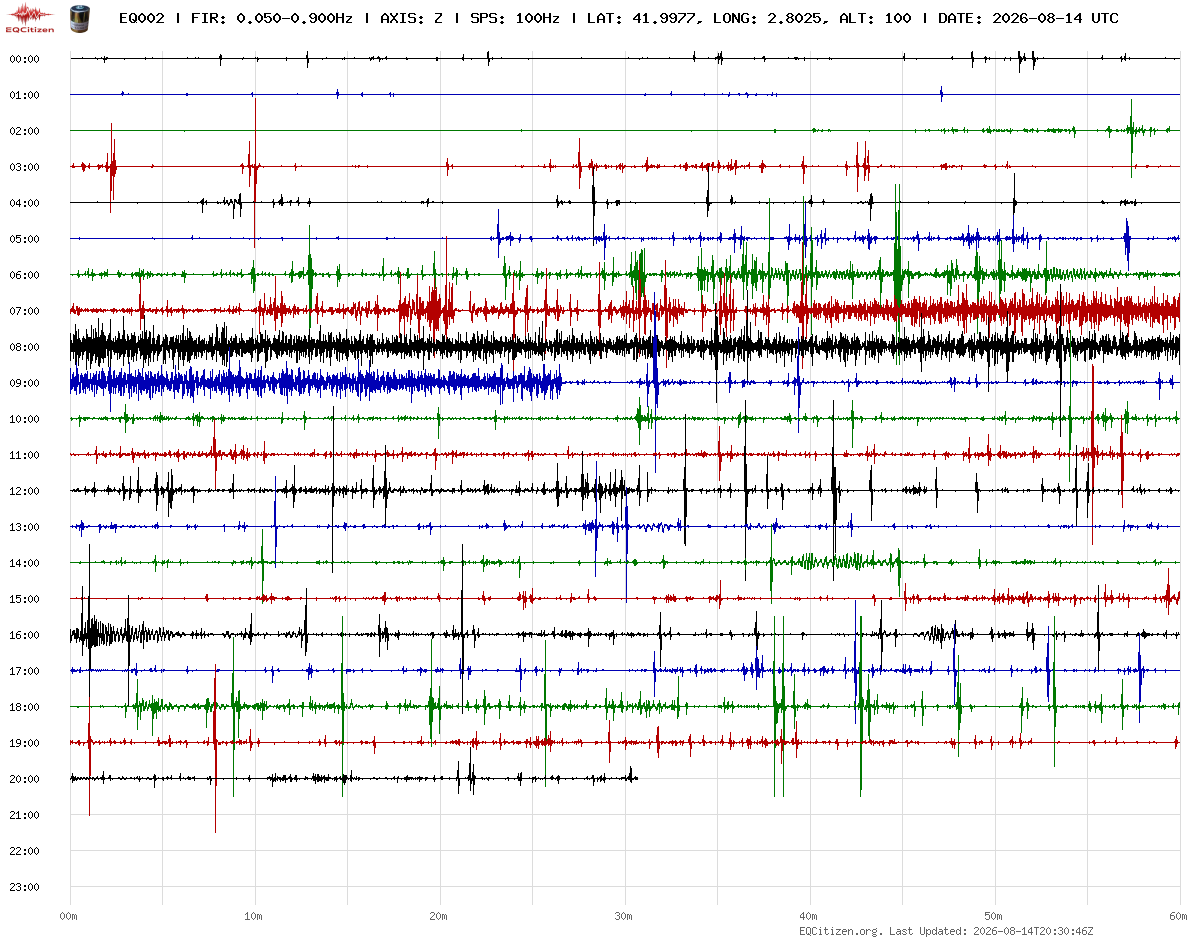Click the 14:00 hour label

point(24,563)
